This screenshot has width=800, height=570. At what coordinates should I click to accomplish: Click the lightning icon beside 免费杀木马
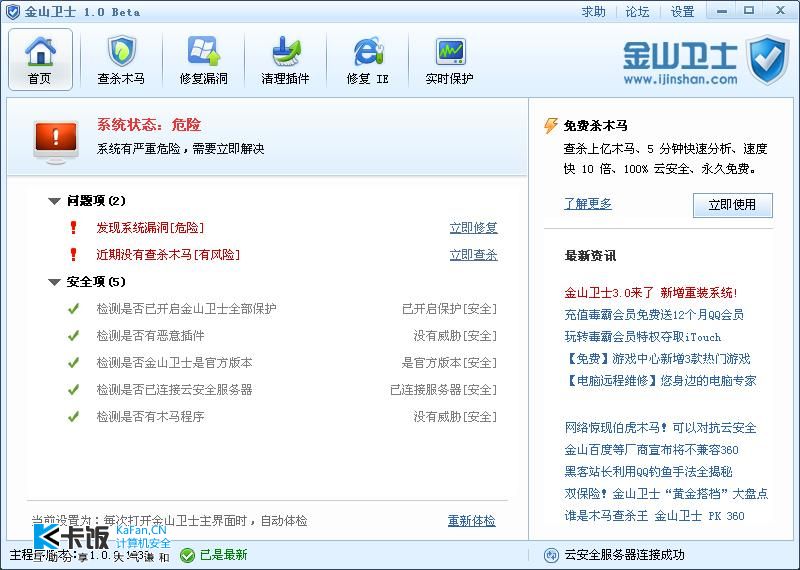click(x=551, y=125)
